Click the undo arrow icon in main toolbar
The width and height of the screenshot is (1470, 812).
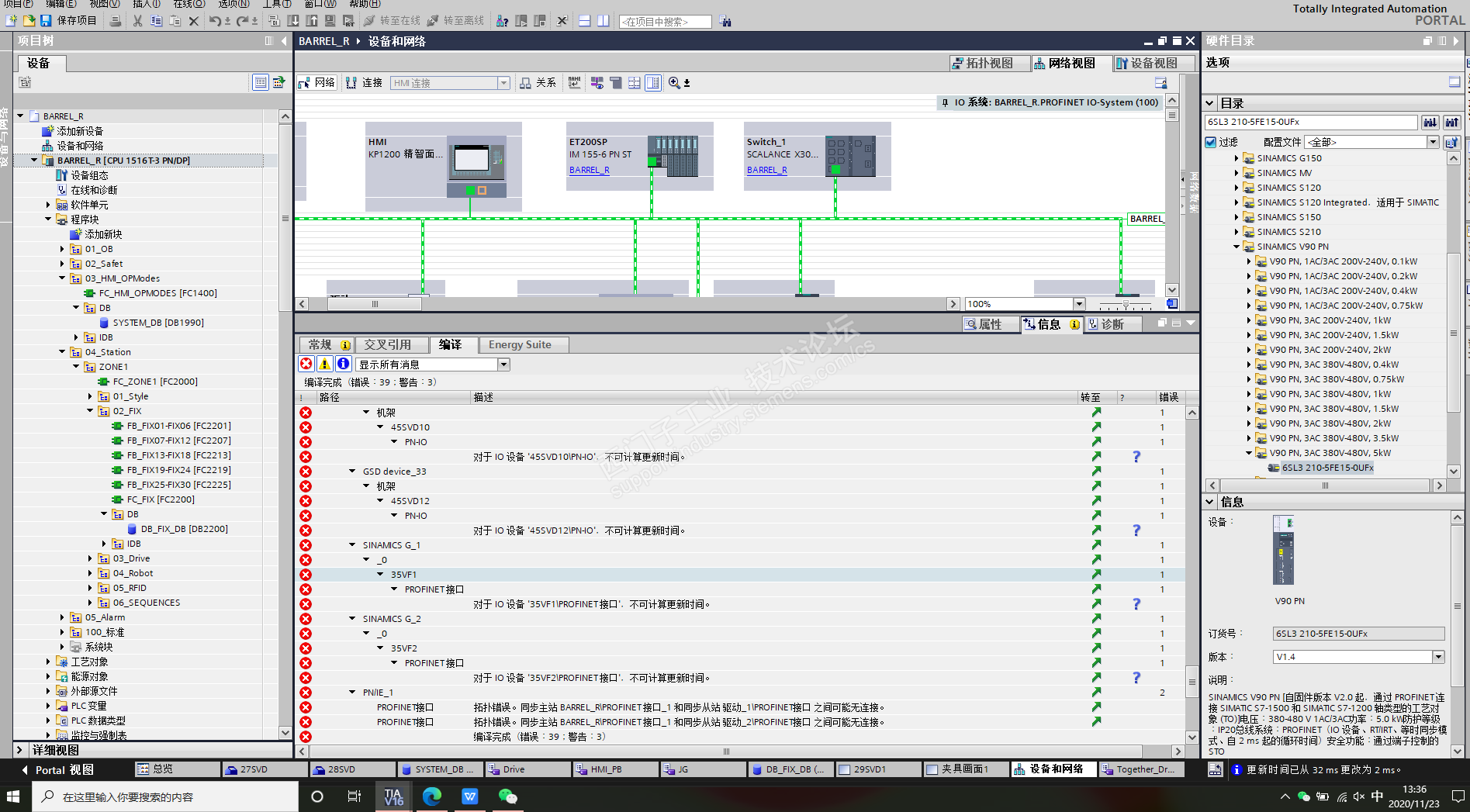(x=215, y=21)
